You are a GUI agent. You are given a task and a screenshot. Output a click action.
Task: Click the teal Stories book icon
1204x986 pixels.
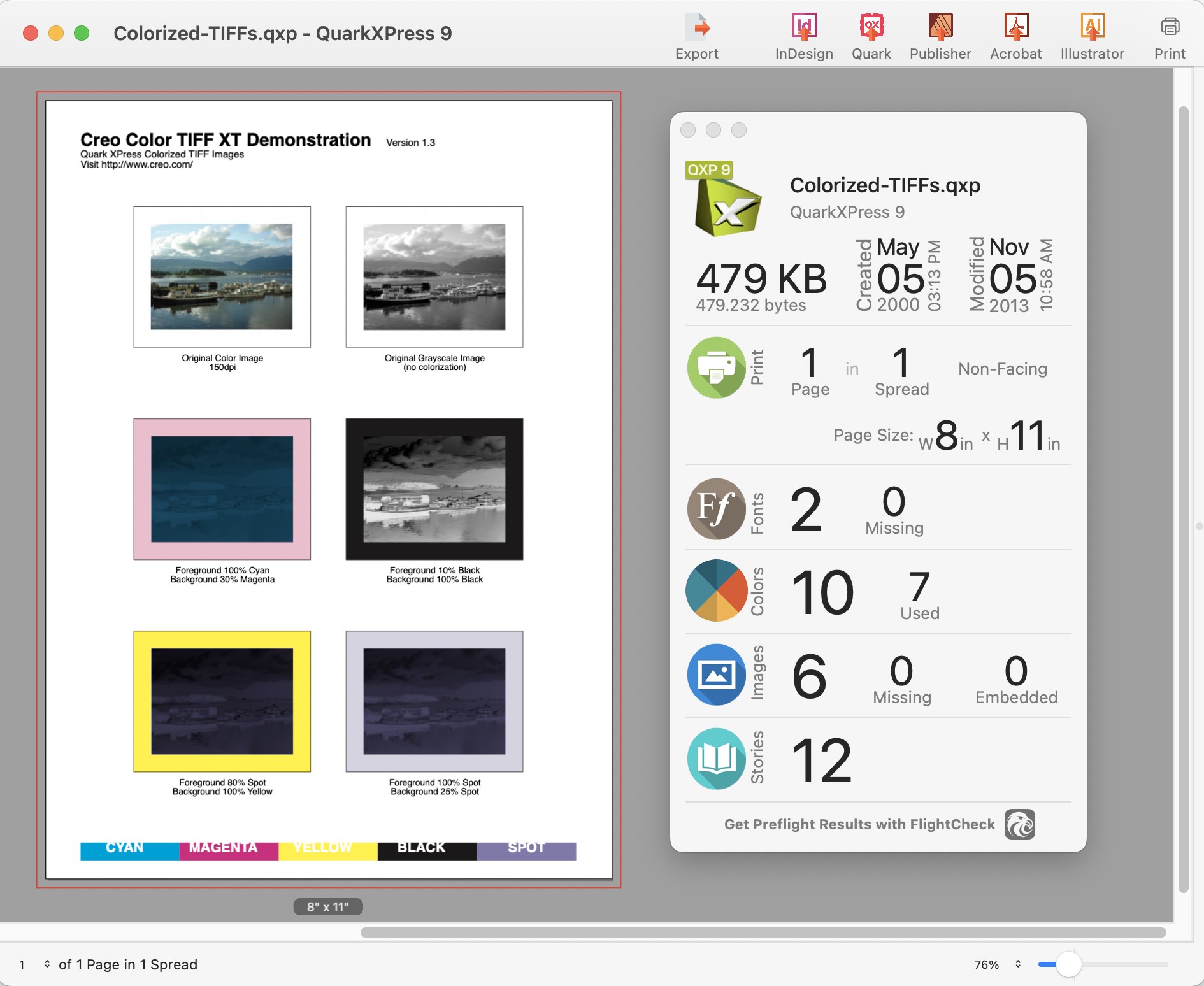point(717,759)
